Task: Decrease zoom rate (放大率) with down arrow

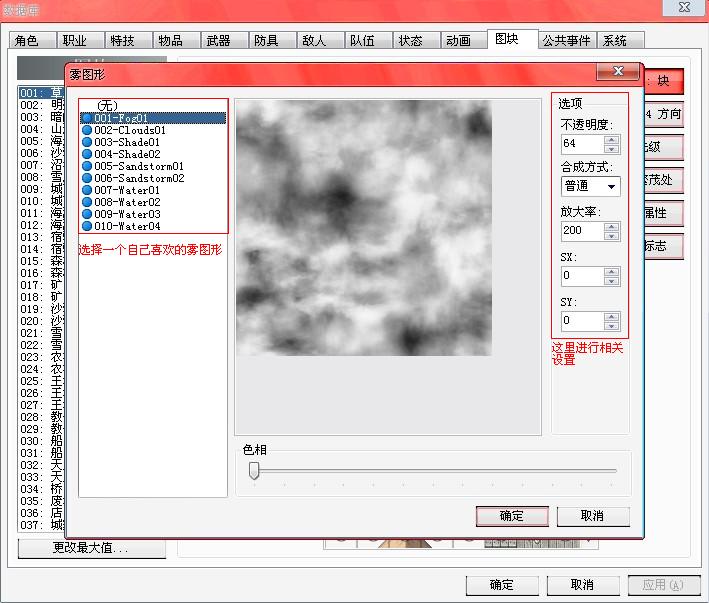Action: (611, 236)
